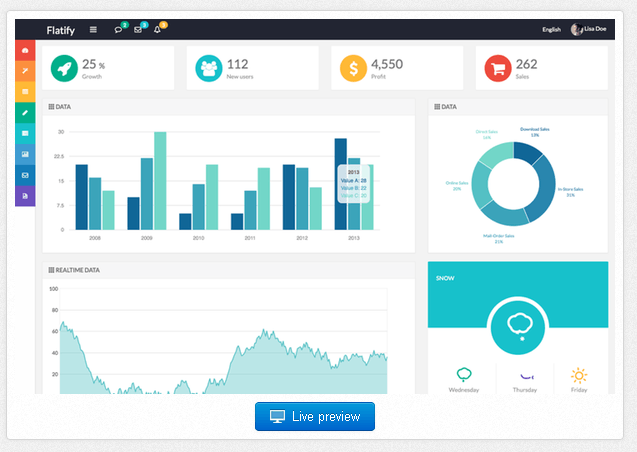Open the English language dropdown
The height and width of the screenshot is (452, 637).
coord(551,30)
